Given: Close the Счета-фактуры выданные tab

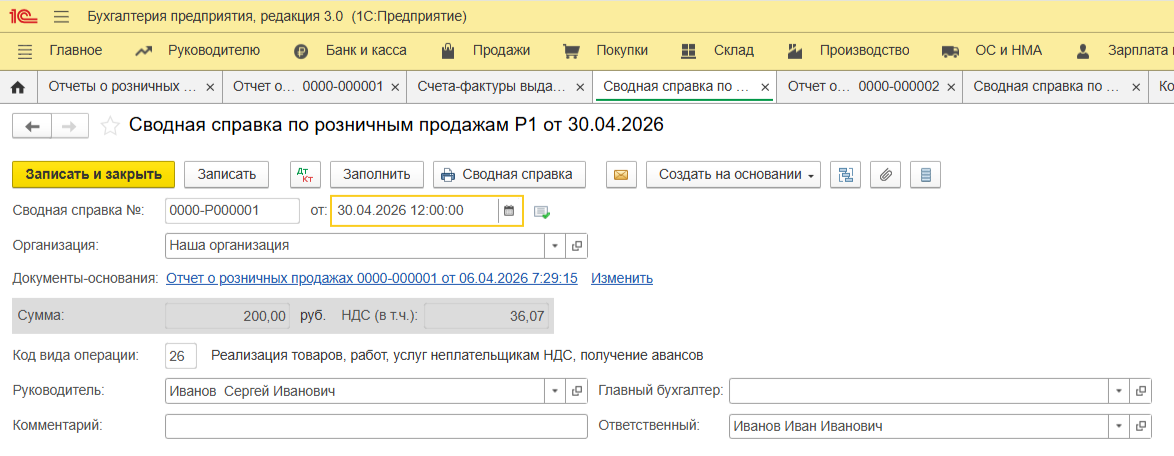Looking at the screenshot, I should click(581, 88).
